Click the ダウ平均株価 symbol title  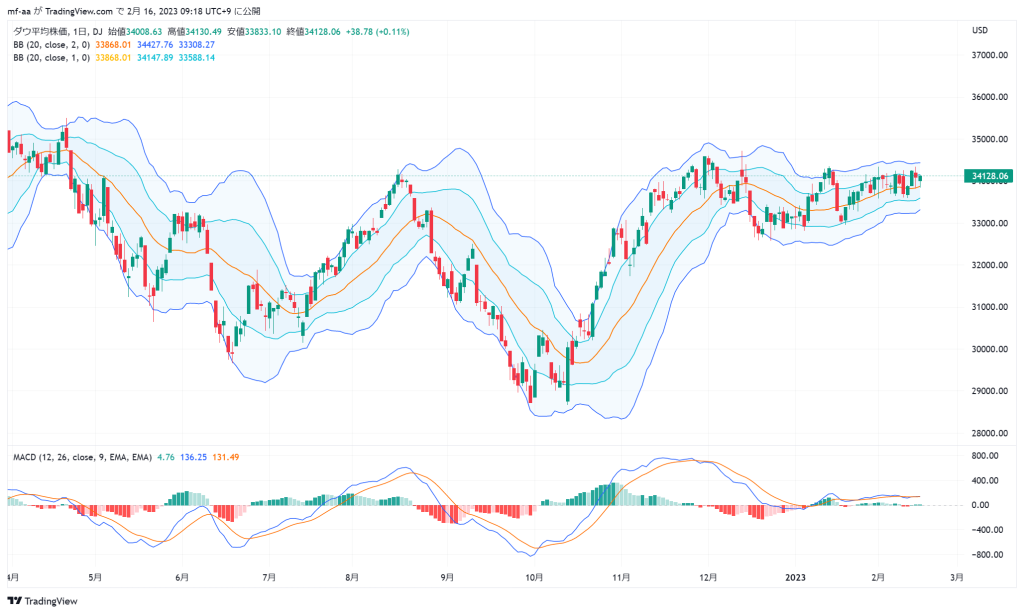[40, 31]
